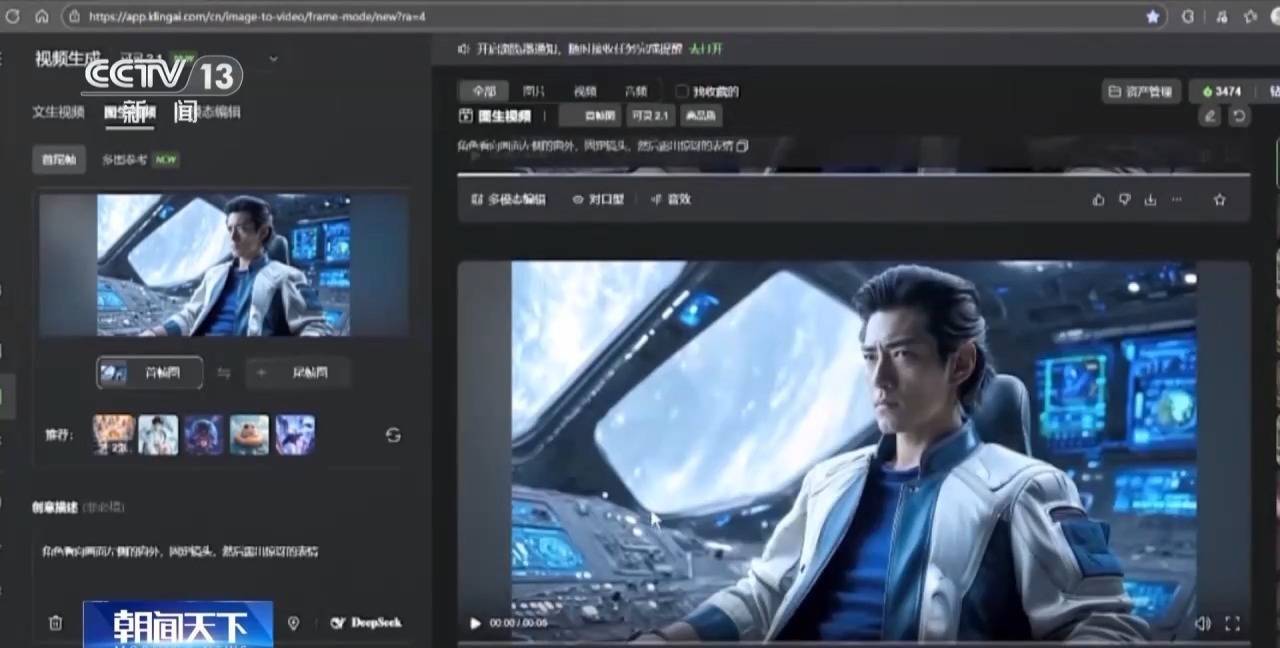Screen dimensions: 1280x648
Task: Open the 资产管理 asset management panel
Action: (1139, 91)
